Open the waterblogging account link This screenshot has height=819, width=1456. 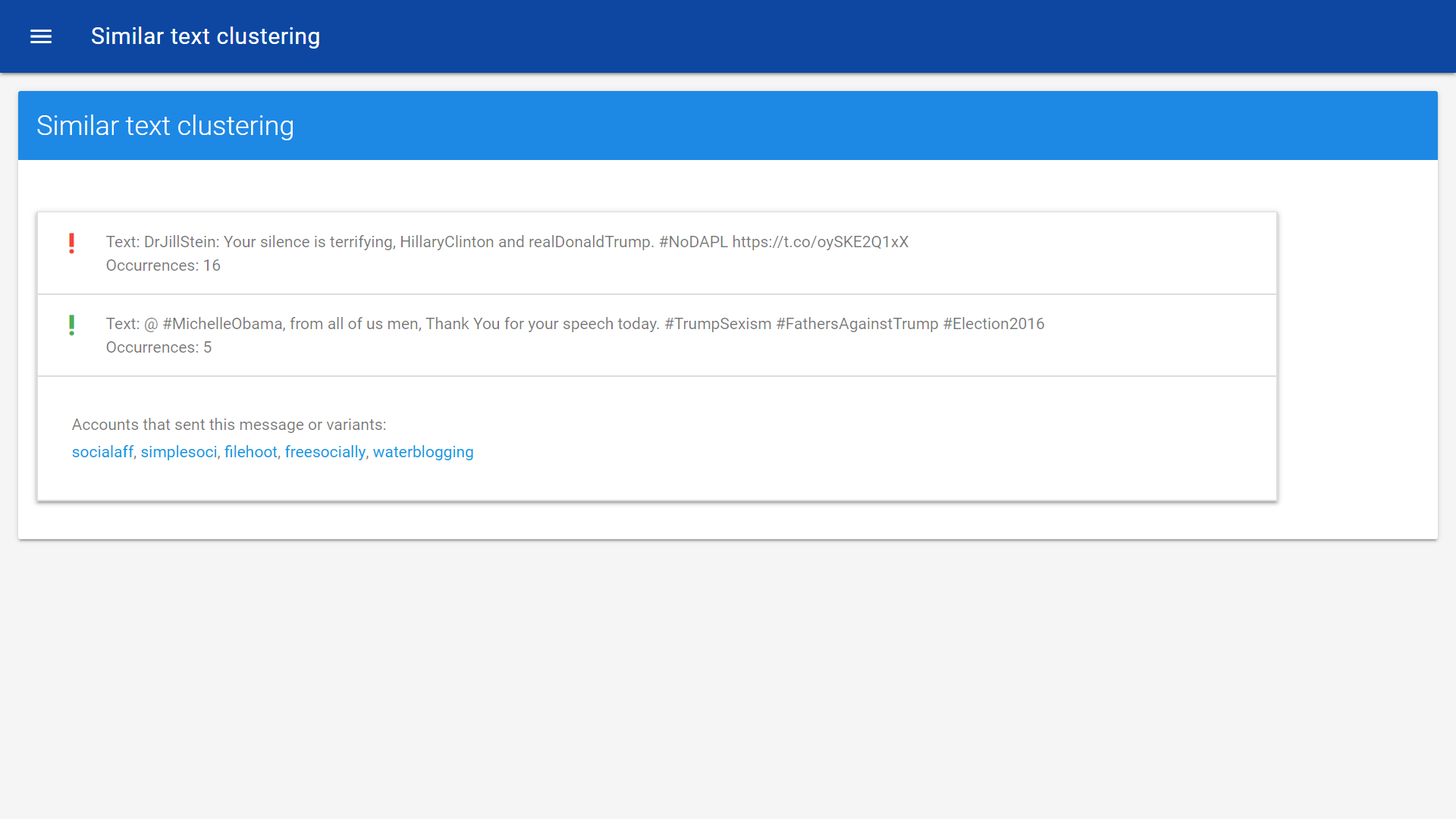click(x=423, y=452)
